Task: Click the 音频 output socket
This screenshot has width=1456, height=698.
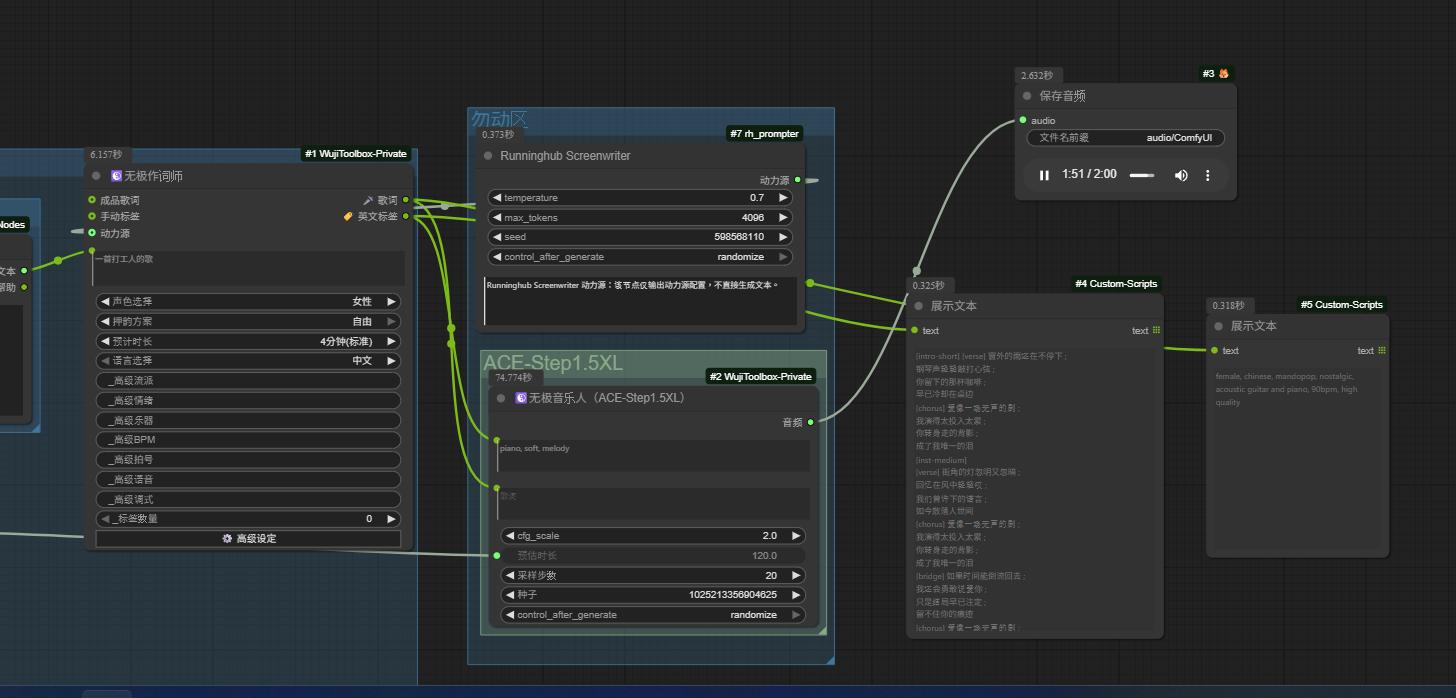Action: point(810,422)
